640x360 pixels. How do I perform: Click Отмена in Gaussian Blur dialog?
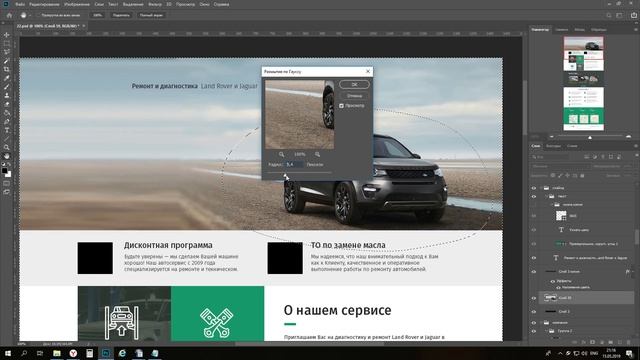coord(354,96)
